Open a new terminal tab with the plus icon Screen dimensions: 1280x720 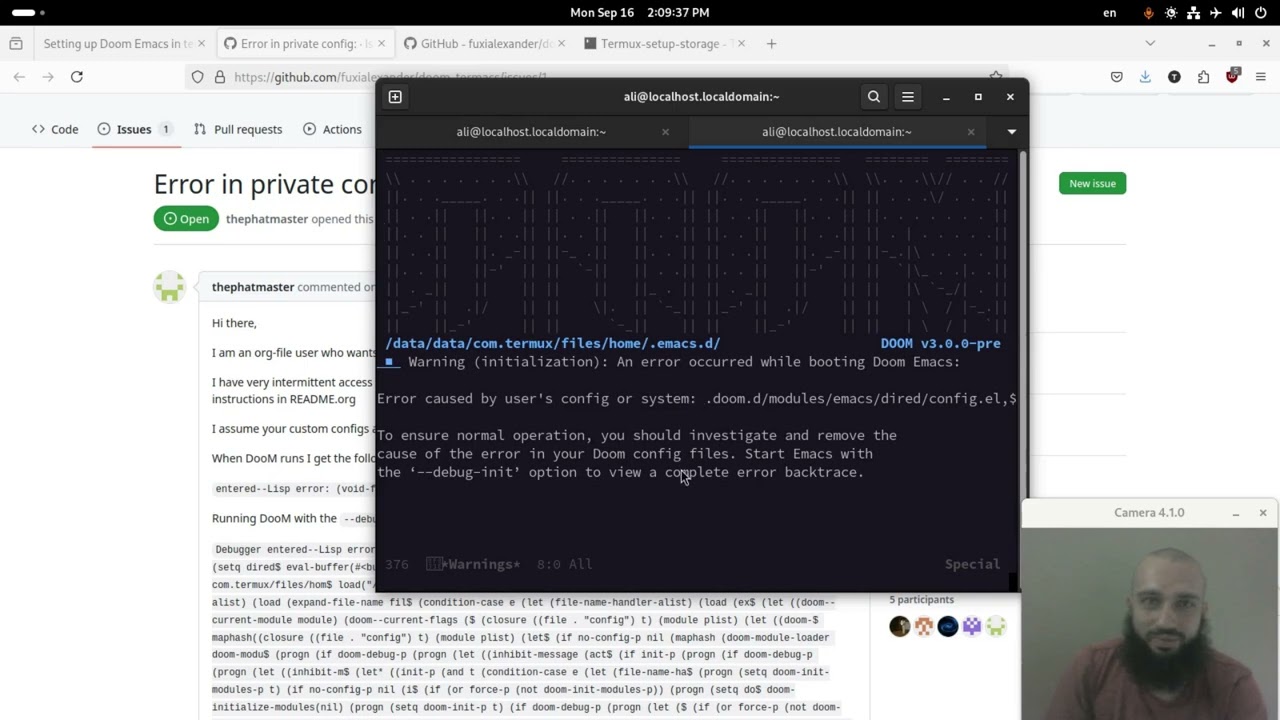point(395,97)
